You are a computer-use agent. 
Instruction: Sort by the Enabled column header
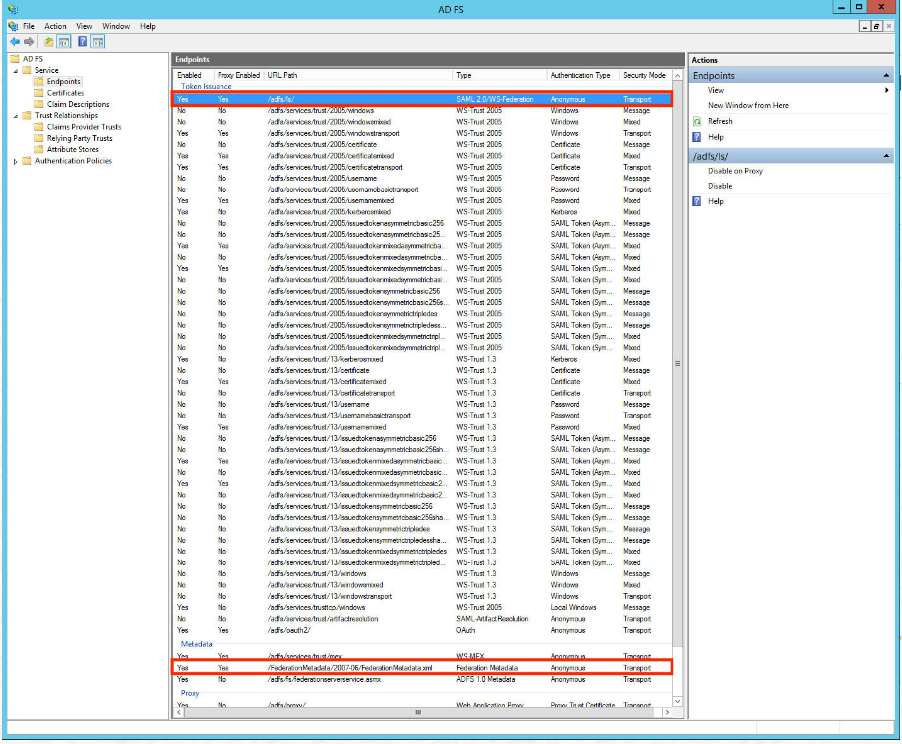point(193,75)
